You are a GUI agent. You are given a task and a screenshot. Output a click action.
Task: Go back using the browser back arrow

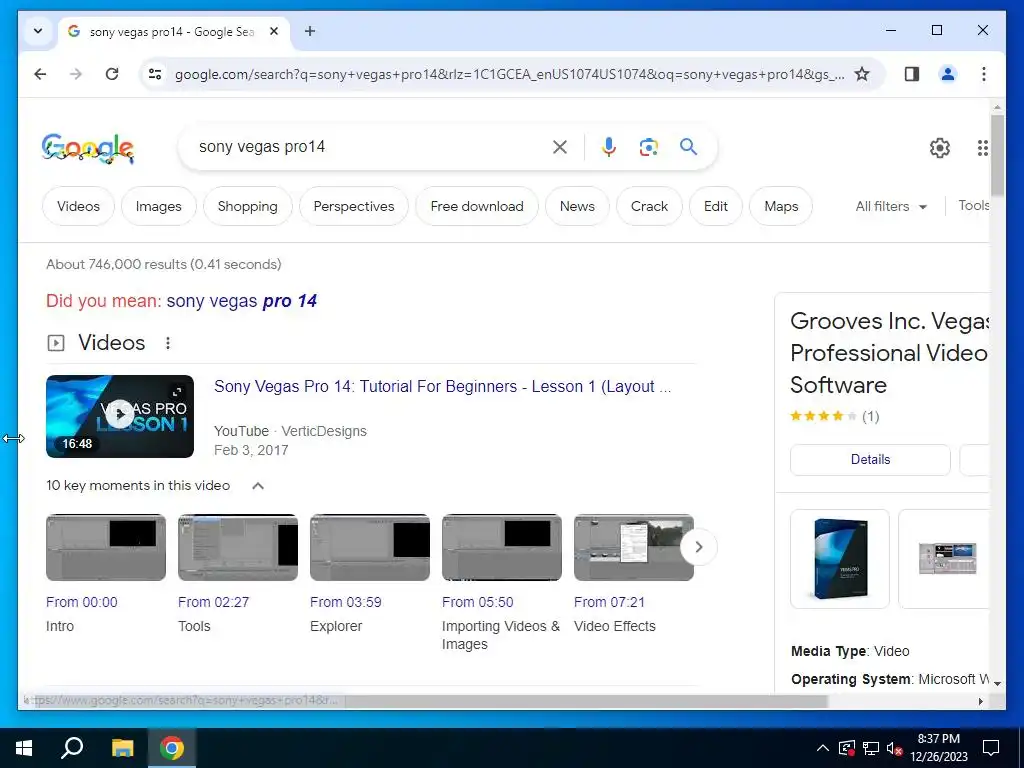(x=40, y=74)
